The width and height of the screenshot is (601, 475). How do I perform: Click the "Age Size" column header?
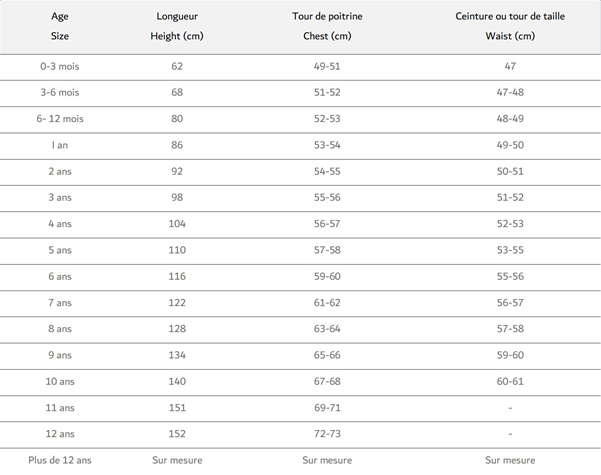(59, 26)
